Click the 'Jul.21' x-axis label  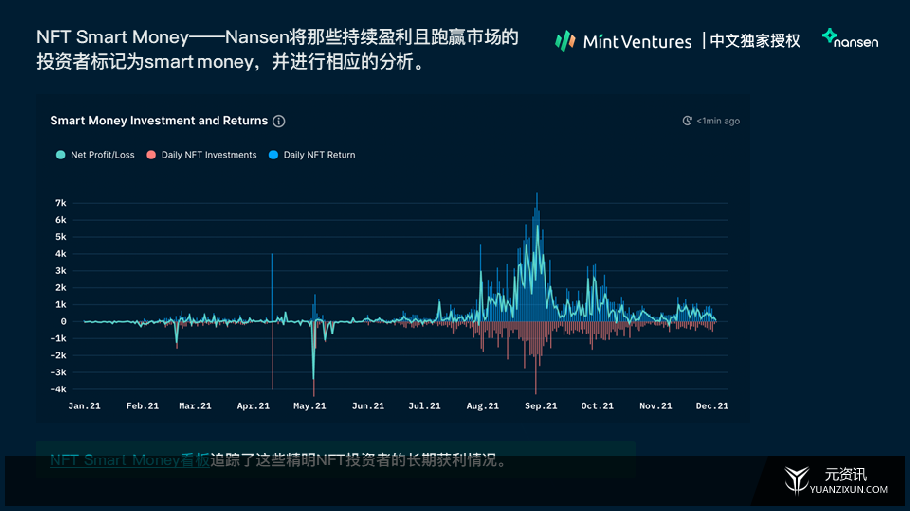(x=424, y=406)
